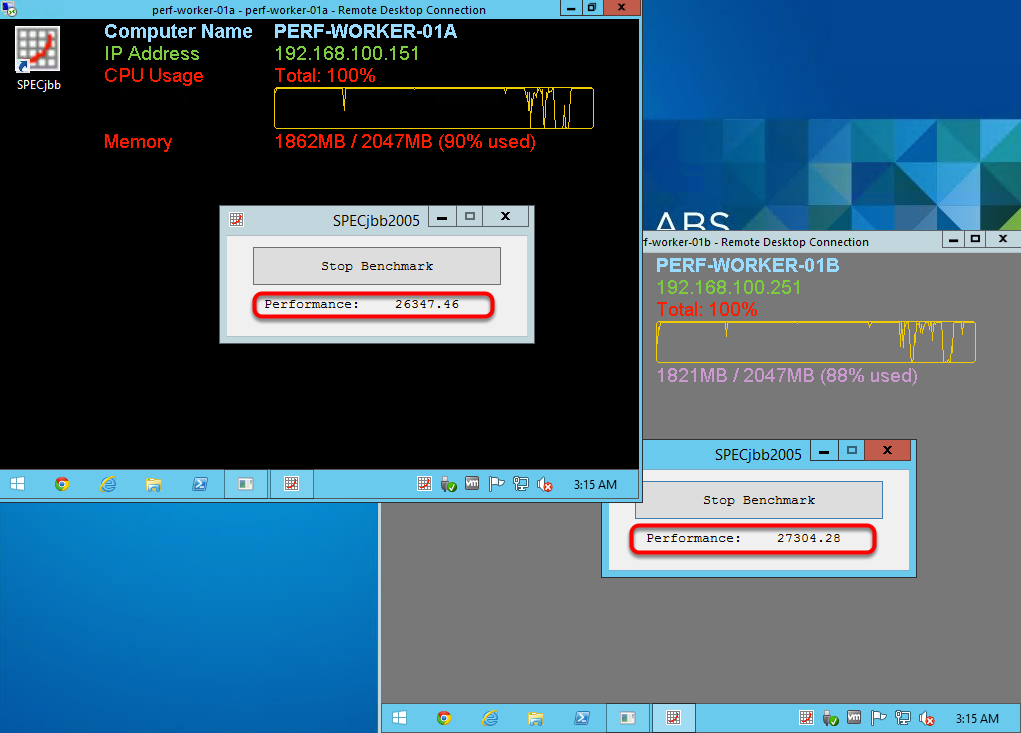
Task: Select SPECjbb taskbar item in perf-worker-01b
Action: click(x=674, y=718)
